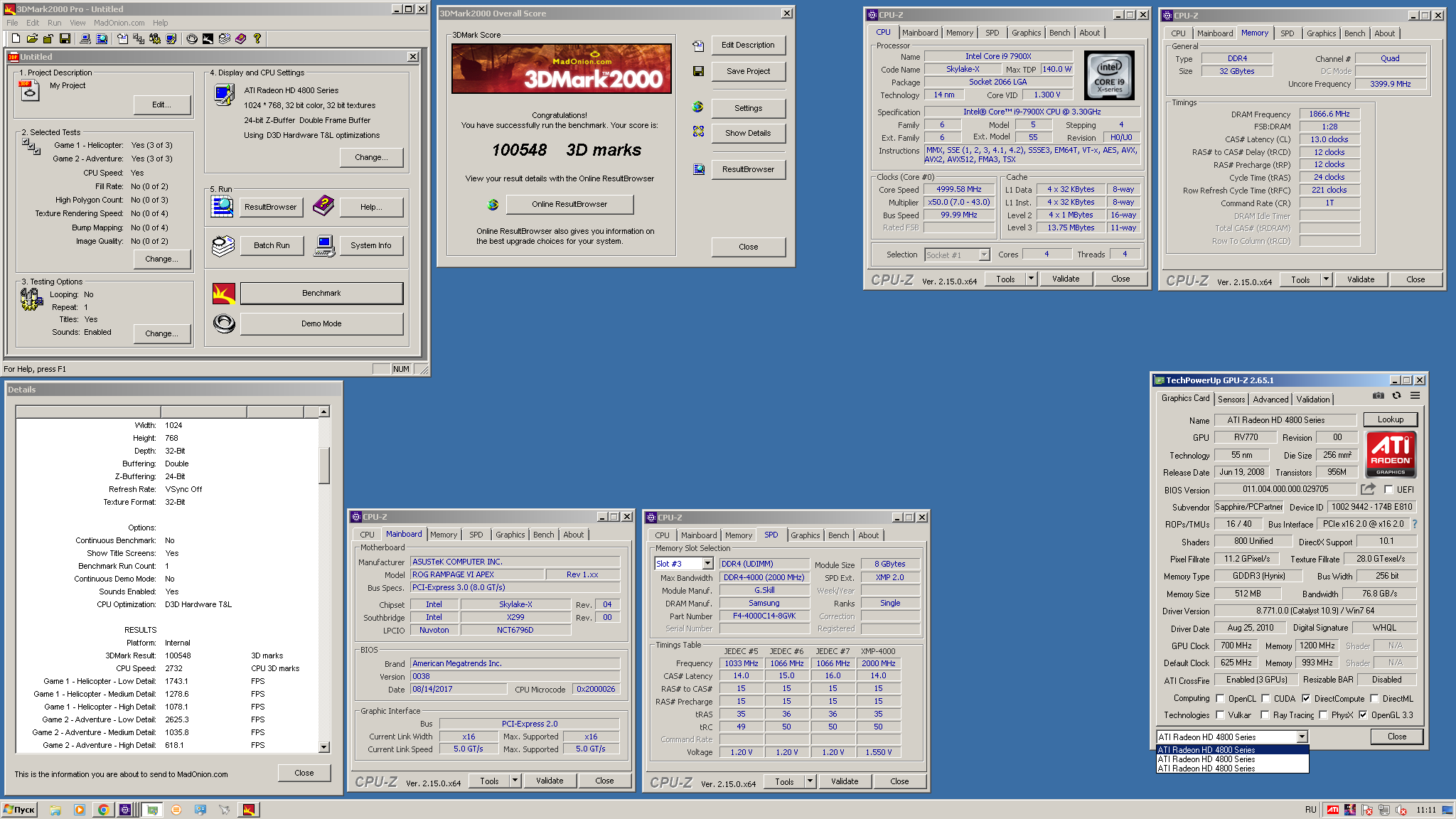Open Bench tab in CPU-Z CPU window
Screen dimensions: 1456x819
pos(1059,33)
